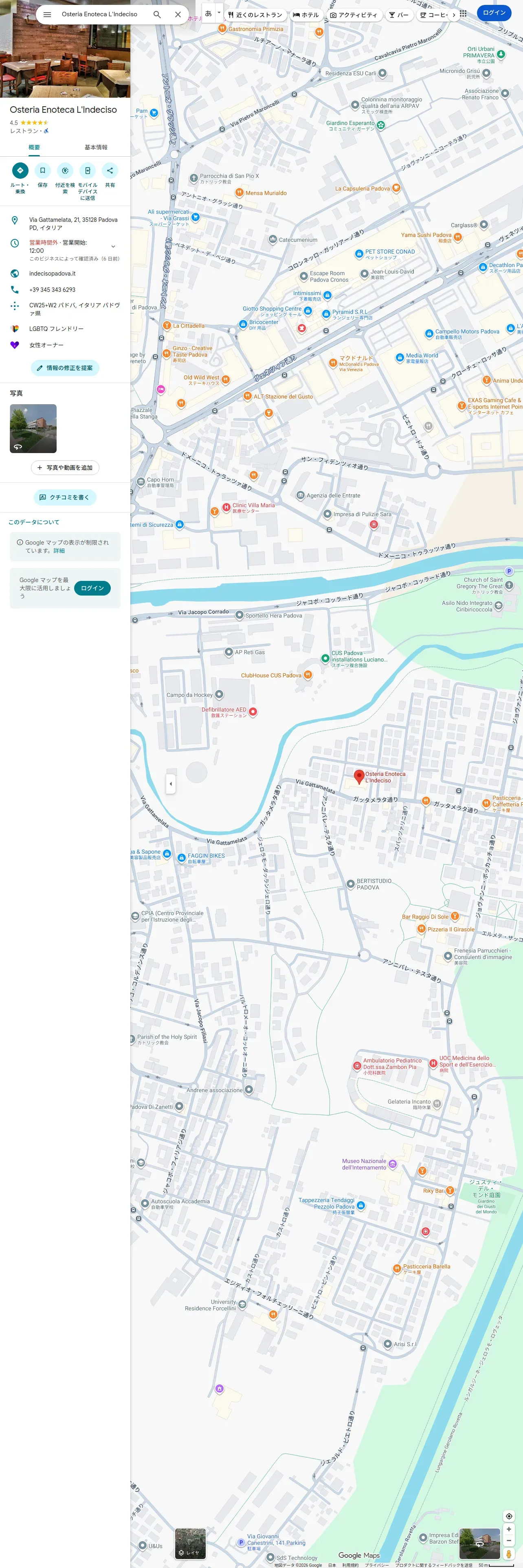Open the 詳細 link about limited display

pos(59,551)
